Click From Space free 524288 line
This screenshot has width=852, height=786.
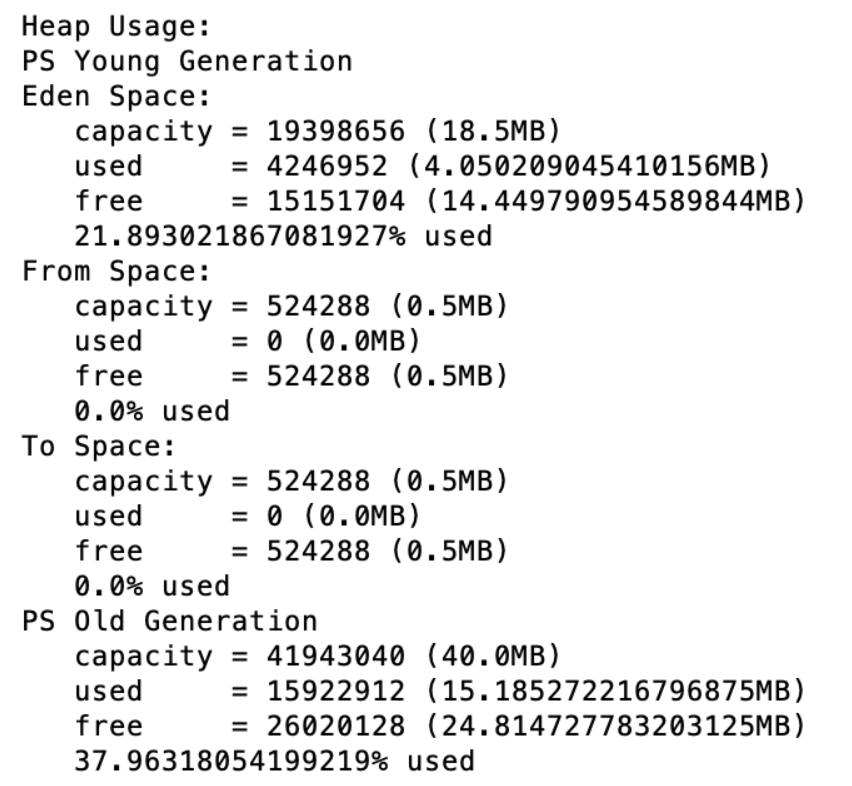(x=291, y=376)
